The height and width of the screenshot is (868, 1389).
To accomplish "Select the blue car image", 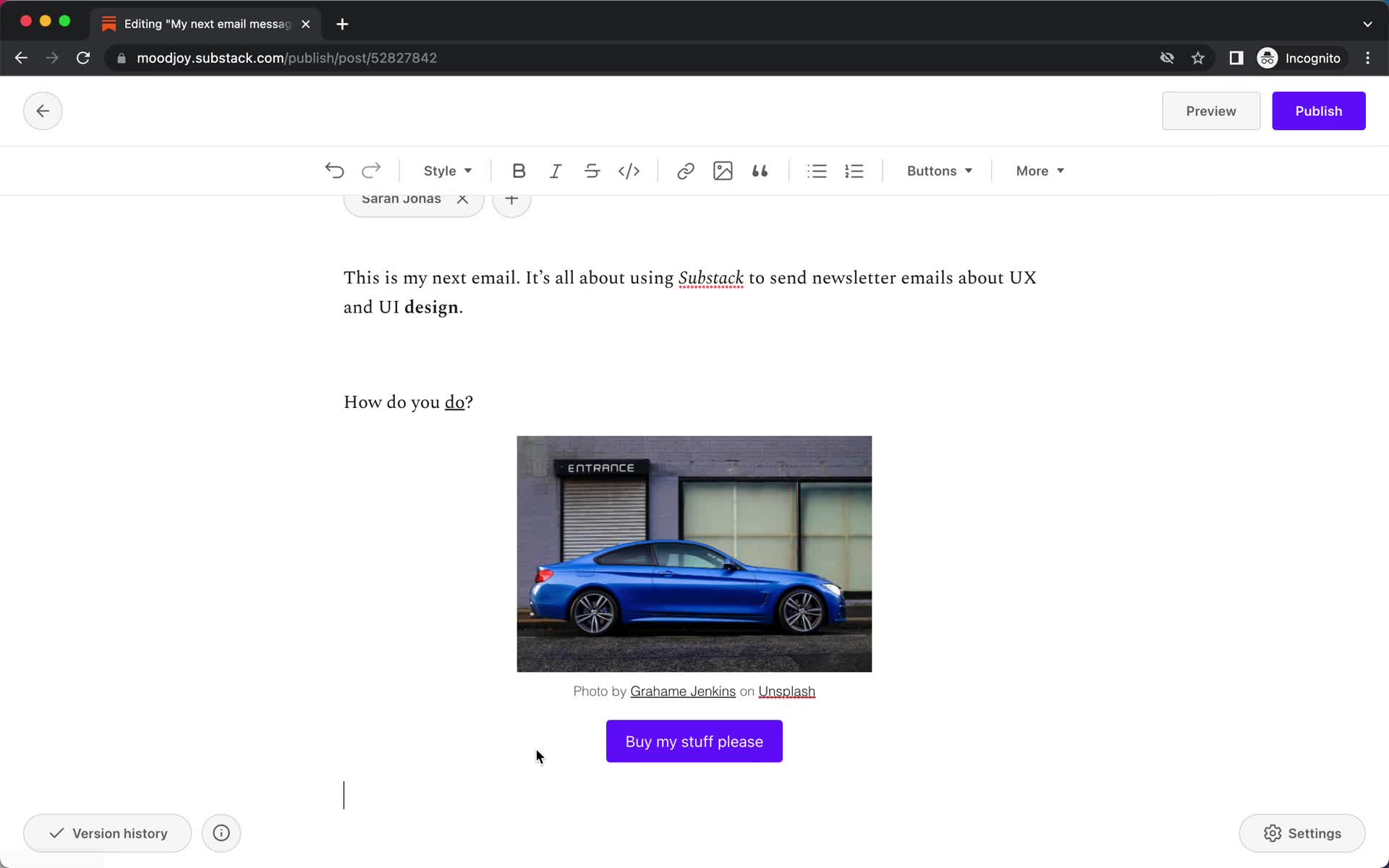I will point(694,554).
